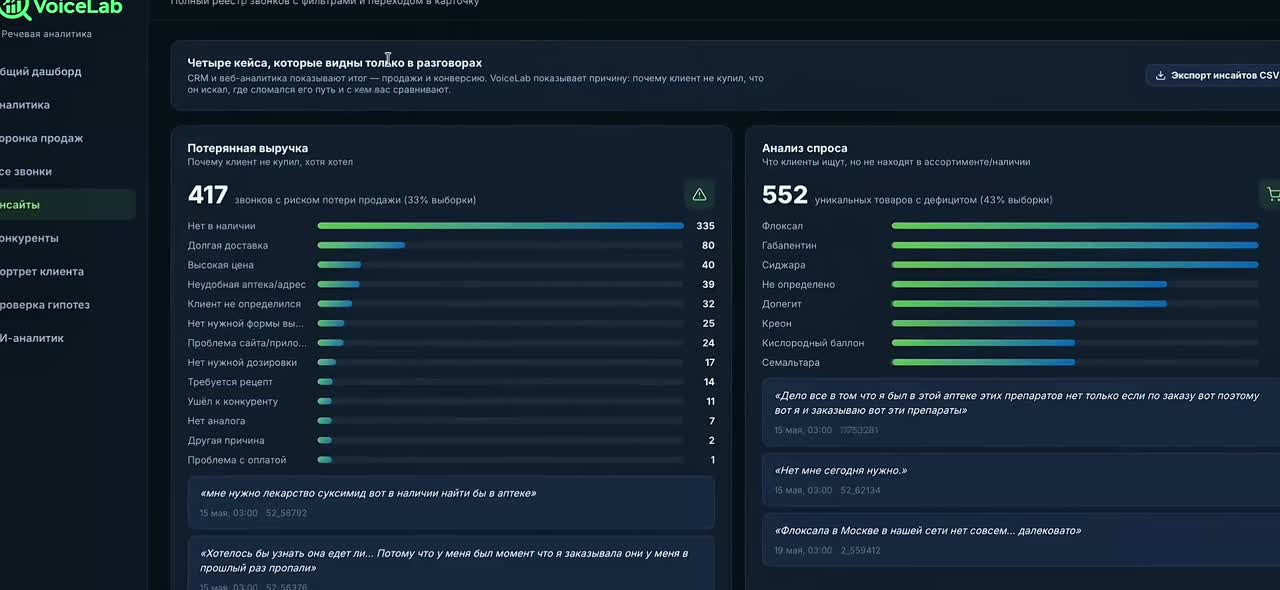Select the Семальтара product label
Viewport: 1280px width, 590px height.
click(791, 362)
